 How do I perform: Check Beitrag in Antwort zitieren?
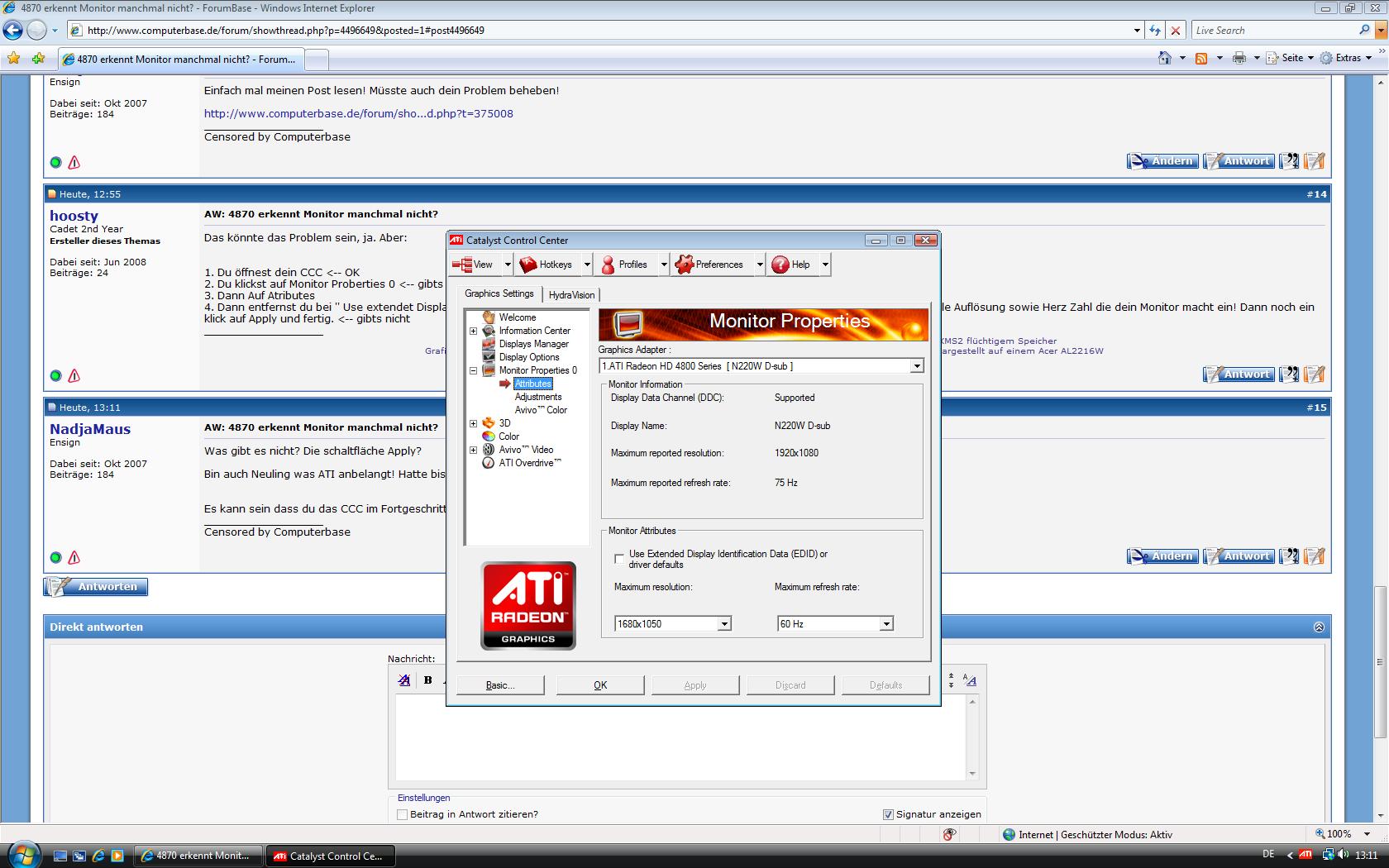point(403,815)
